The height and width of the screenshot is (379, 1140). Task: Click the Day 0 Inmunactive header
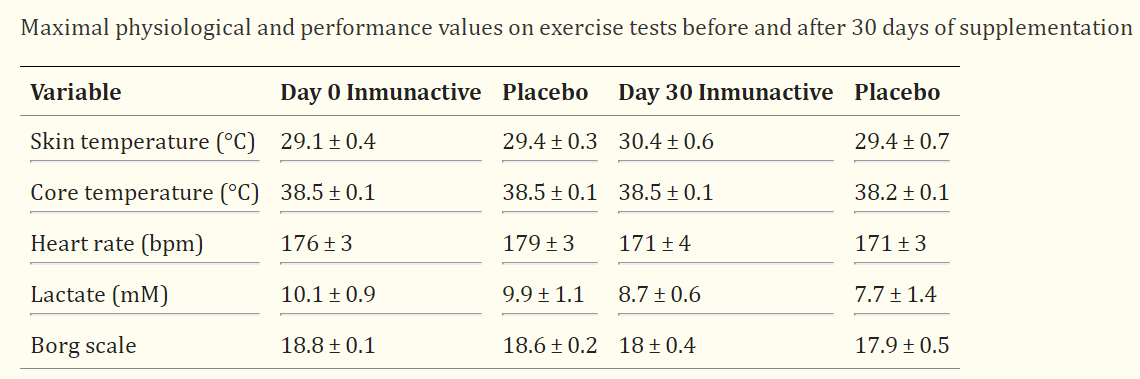click(381, 92)
